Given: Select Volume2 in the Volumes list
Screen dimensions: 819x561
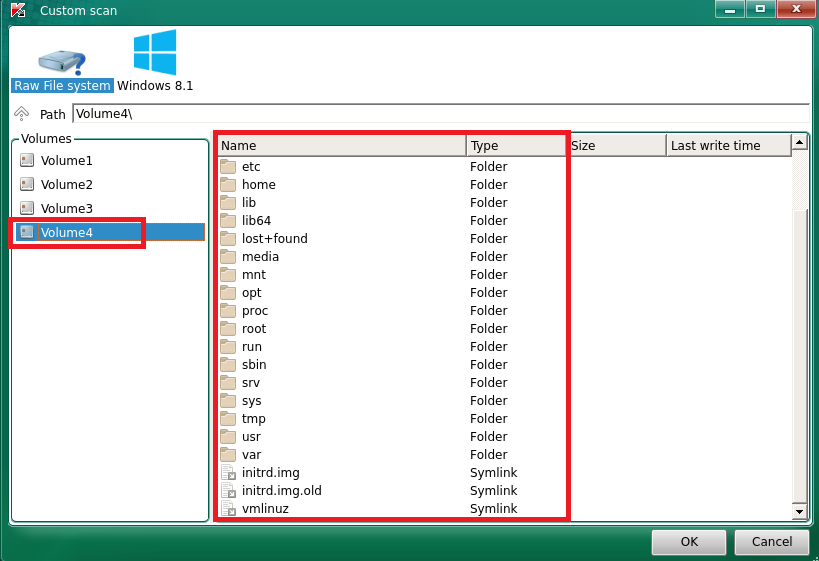Looking at the screenshot, I should pos(67,184).
